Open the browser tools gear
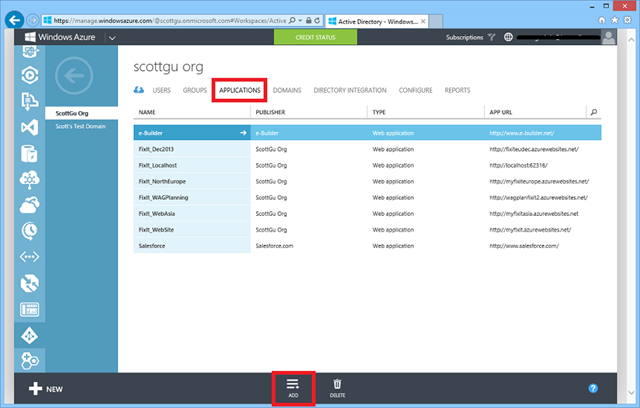Viewport: 640px width, 408px height. (x=628, y=20)
